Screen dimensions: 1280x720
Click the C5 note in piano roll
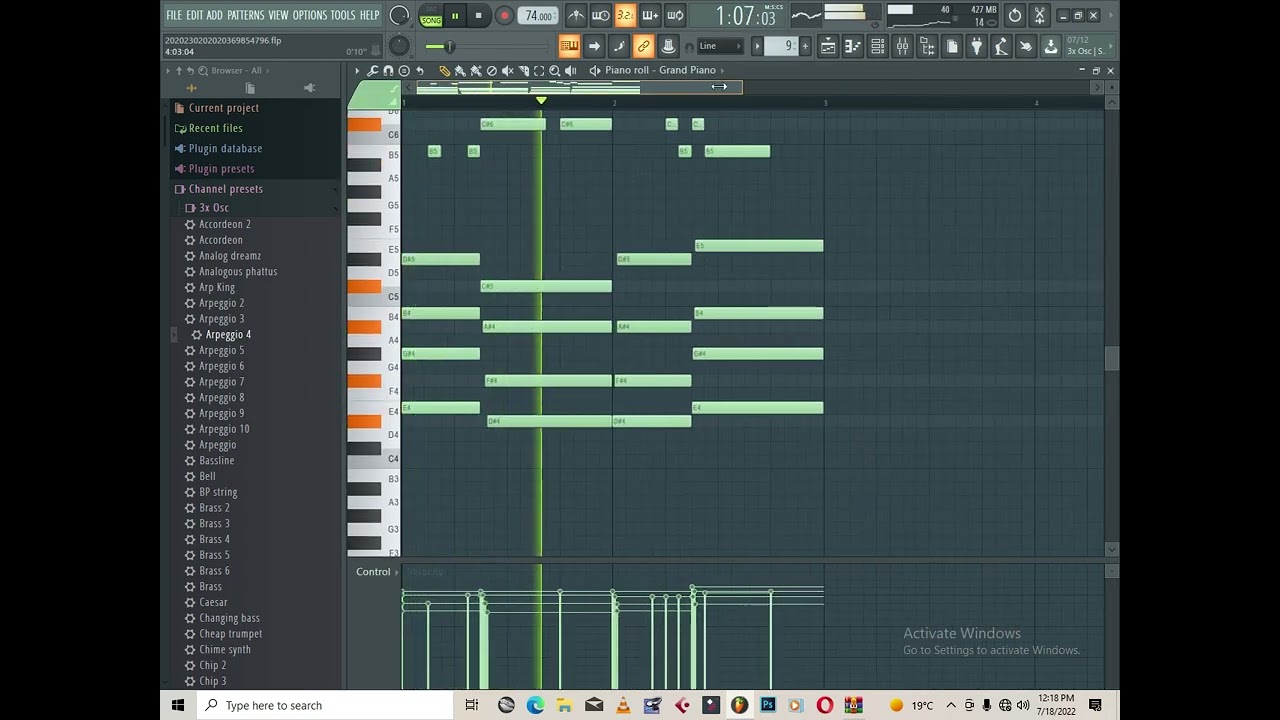(x=546, y=287)
